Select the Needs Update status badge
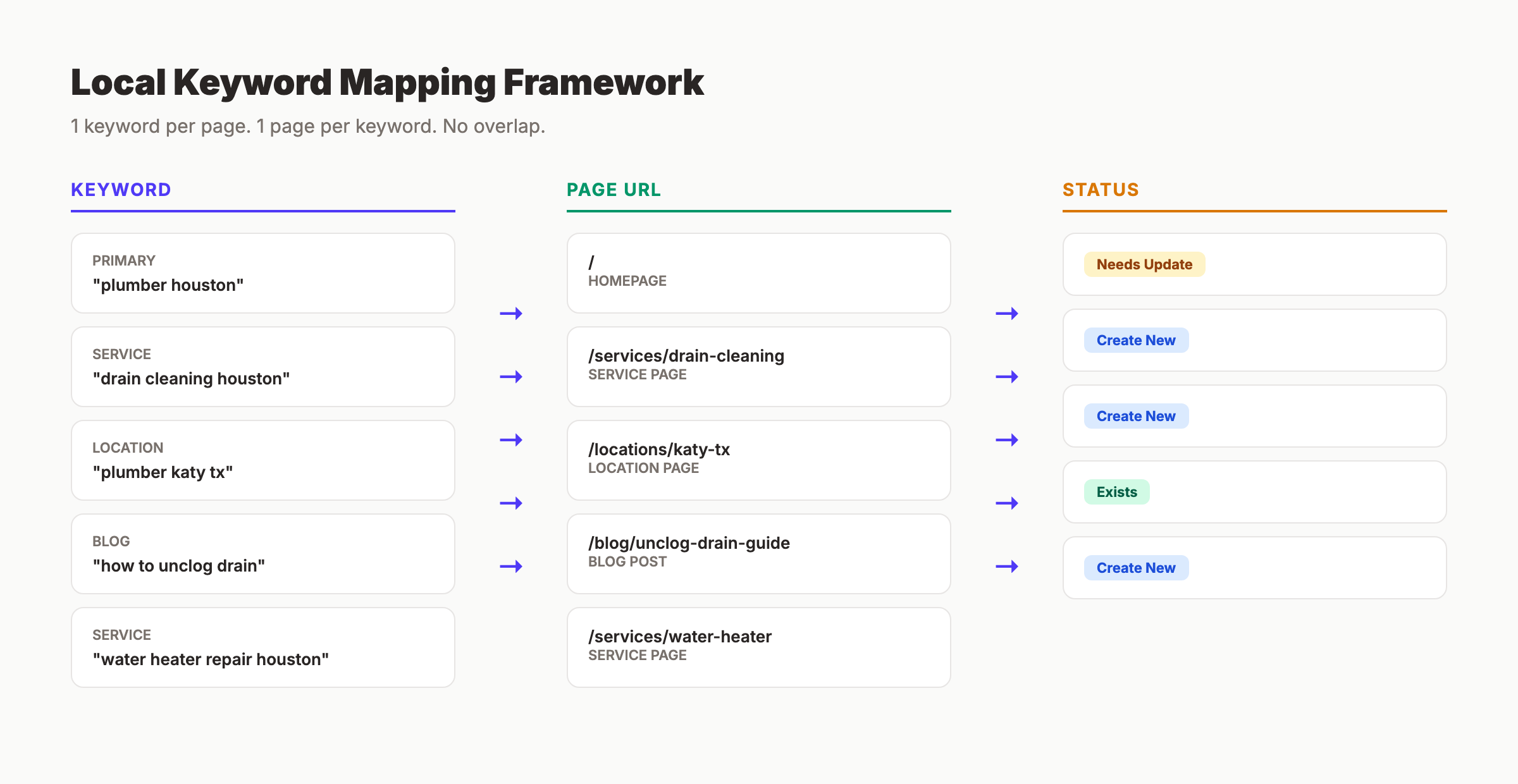1518x784 pixels. coord(1144,264)
